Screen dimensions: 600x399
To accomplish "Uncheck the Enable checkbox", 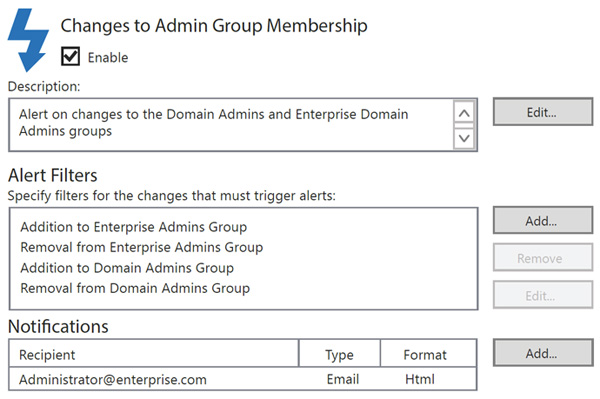I will point(70,56).
